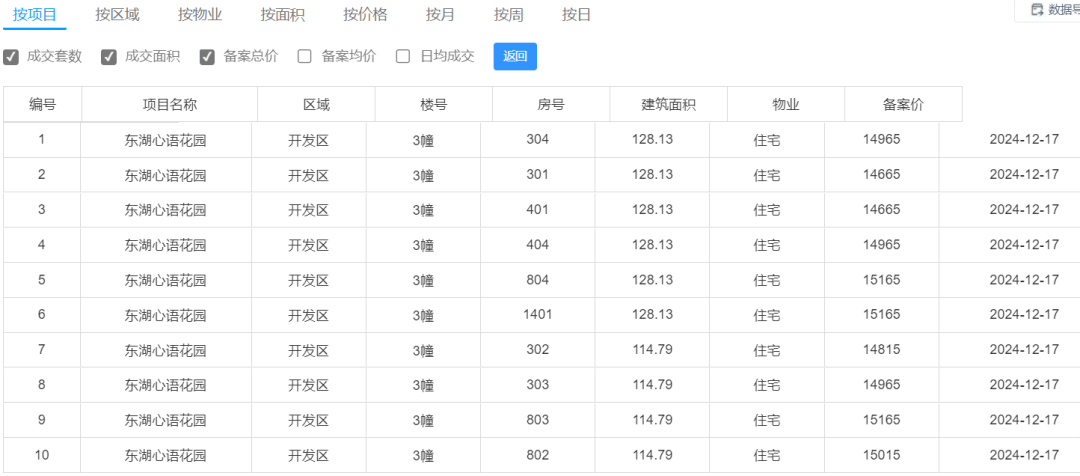Viewport: 1080px width, 476px height.
Task: Click area 114.79 in row 9
Action: click(x=652, y=419)
